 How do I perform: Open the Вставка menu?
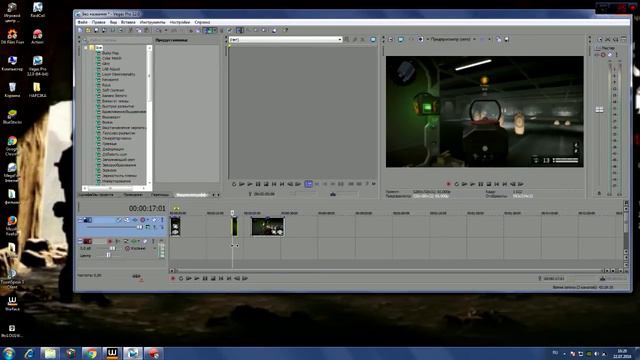pos(128,22)
